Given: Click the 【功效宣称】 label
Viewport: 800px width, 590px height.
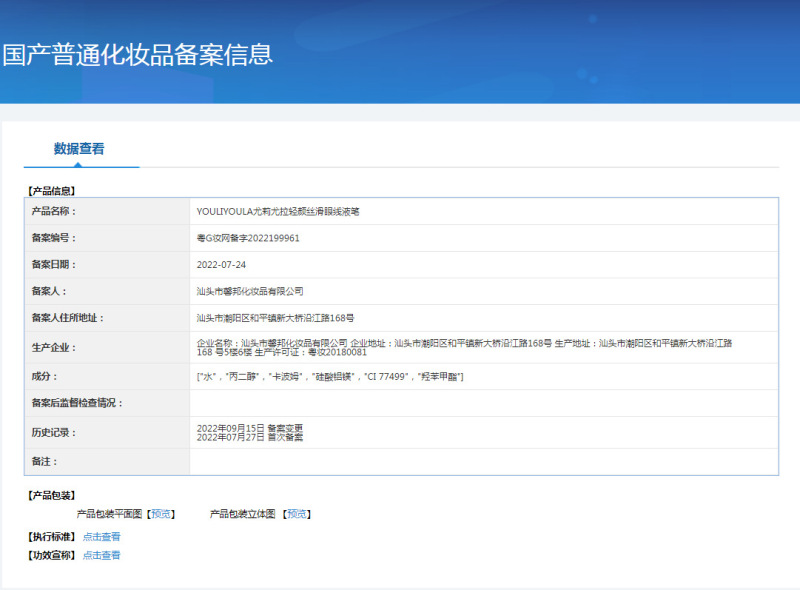Looking at the screenshot, I should [52, 555].
